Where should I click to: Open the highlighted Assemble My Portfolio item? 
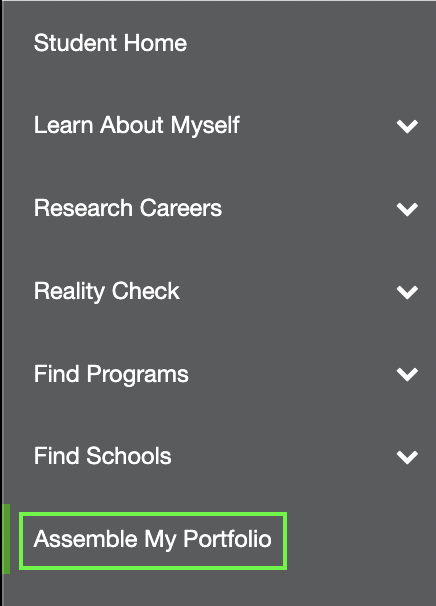(153, 541)
